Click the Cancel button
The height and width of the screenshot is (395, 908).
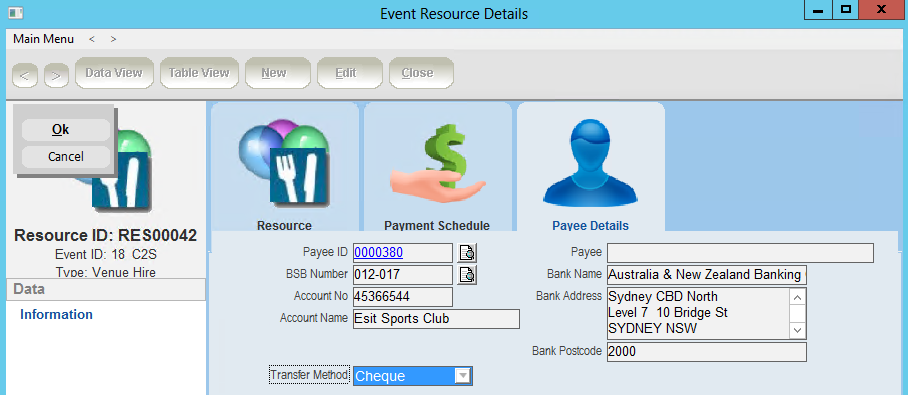click(x=65, y=156)
